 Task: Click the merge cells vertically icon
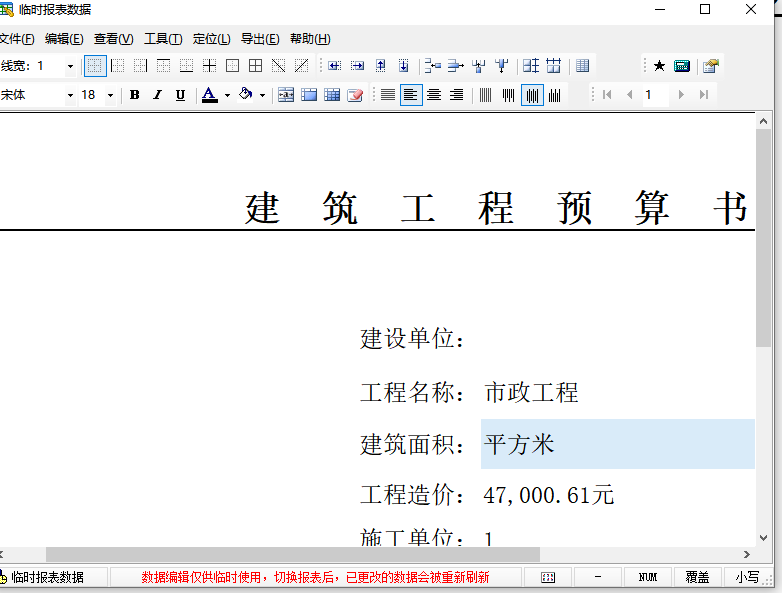tap(479, 66)
